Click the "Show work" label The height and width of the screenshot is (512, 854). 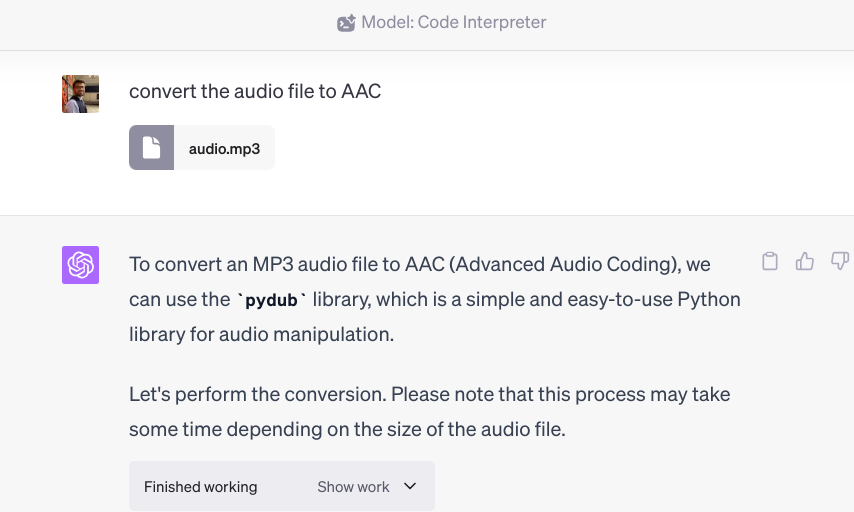(353, 487)
